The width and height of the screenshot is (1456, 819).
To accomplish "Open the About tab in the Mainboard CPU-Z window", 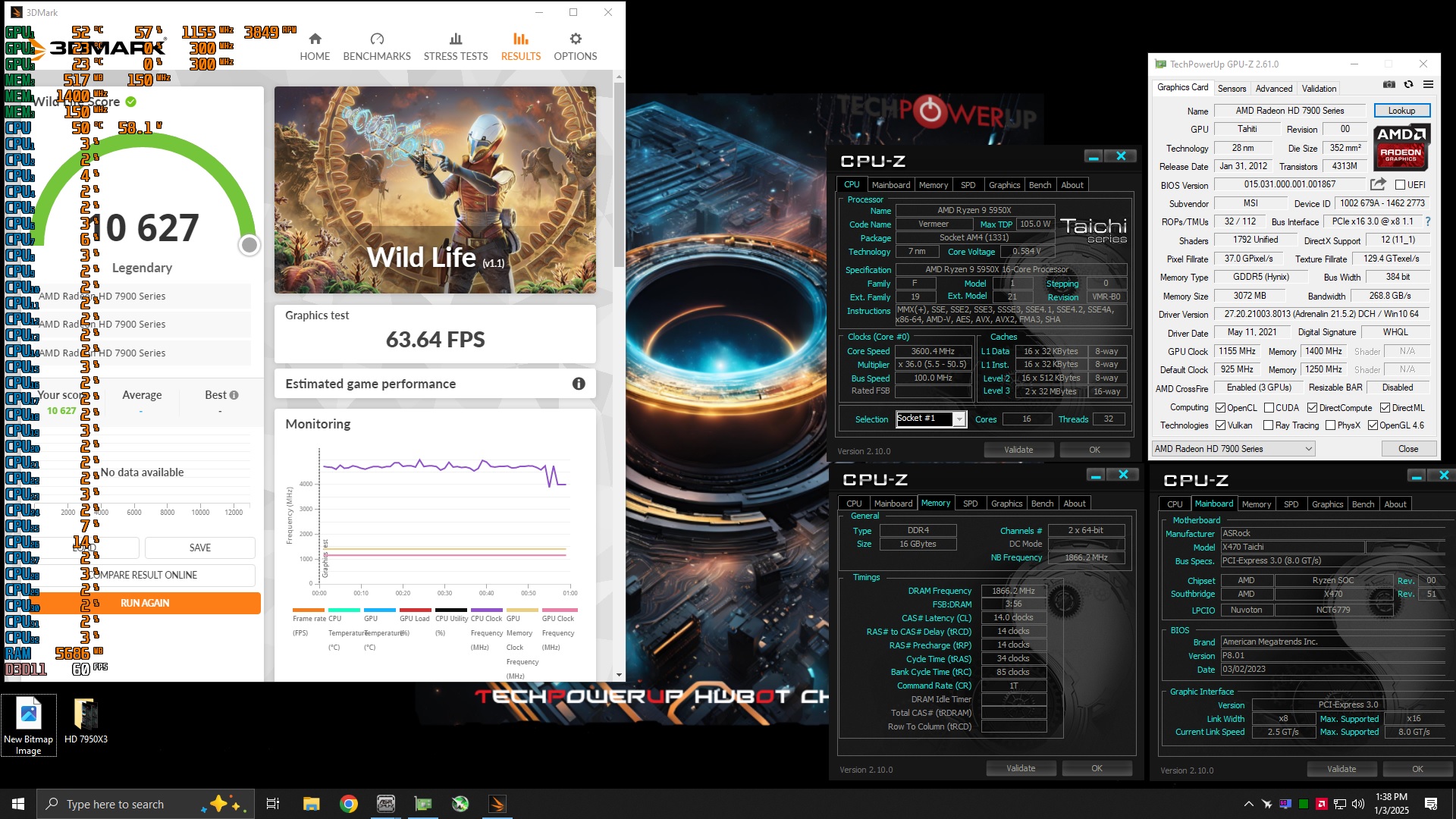I will (x=1395, y=504).
